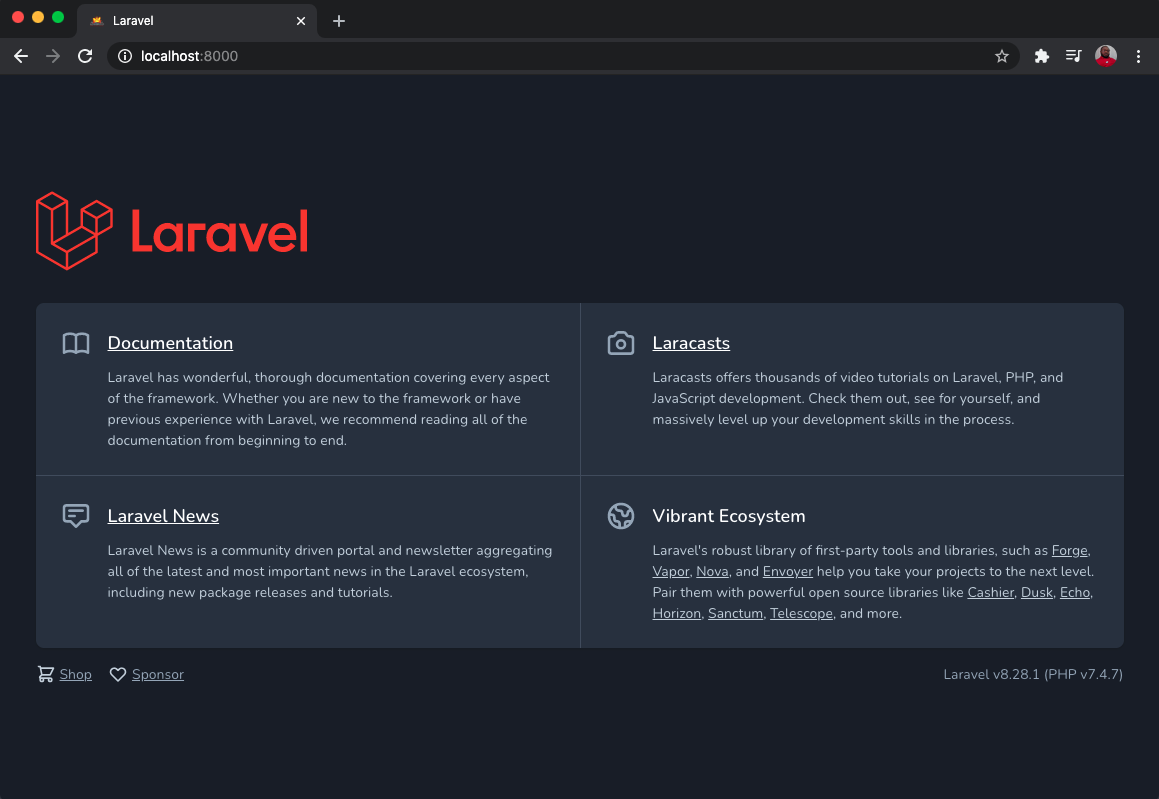Click the Sponsor heart icon

point(118,674)
